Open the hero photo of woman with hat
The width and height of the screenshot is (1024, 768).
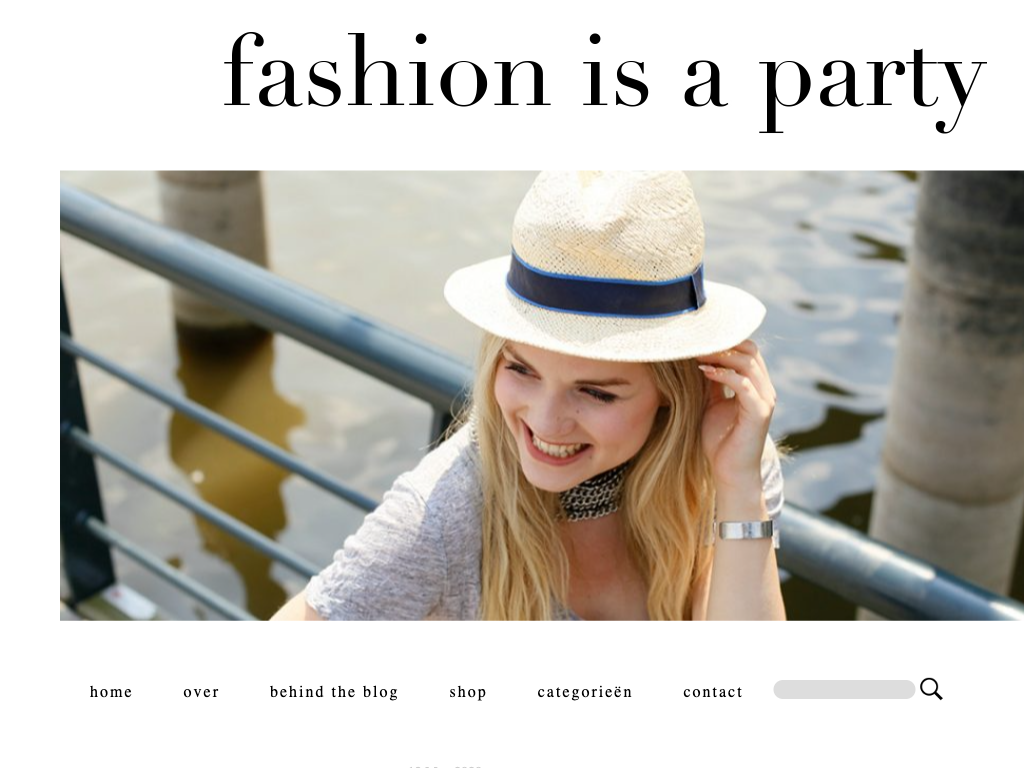542,396
